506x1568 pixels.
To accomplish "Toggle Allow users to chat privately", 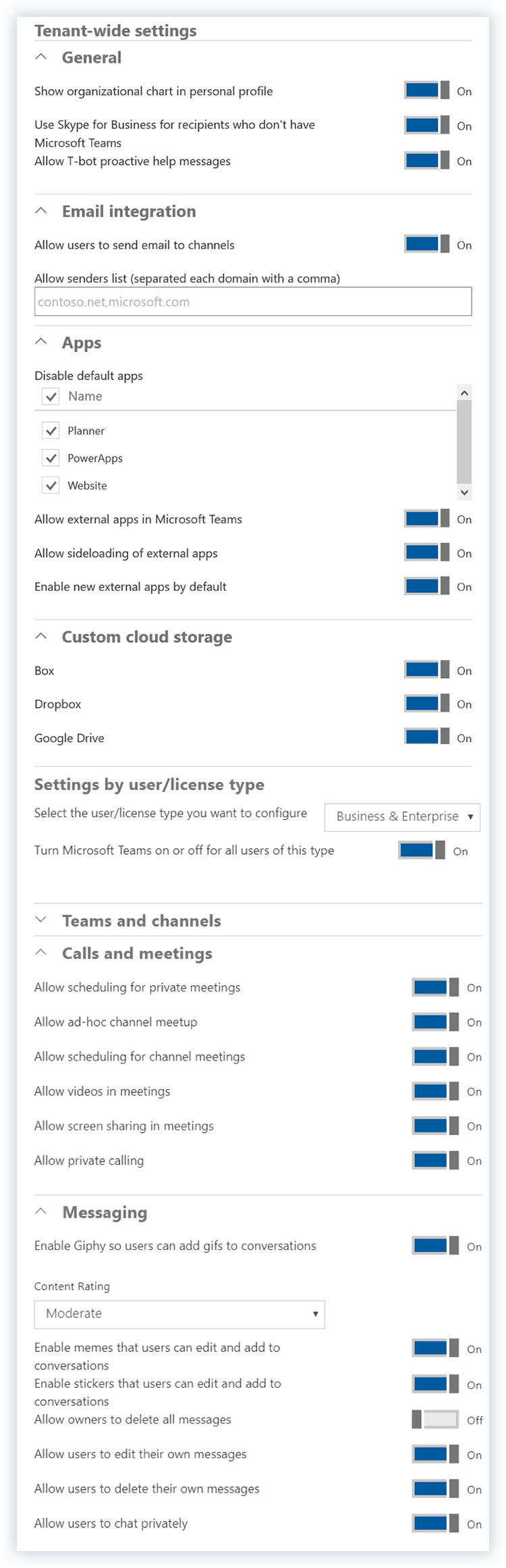I will [436, 1523].
